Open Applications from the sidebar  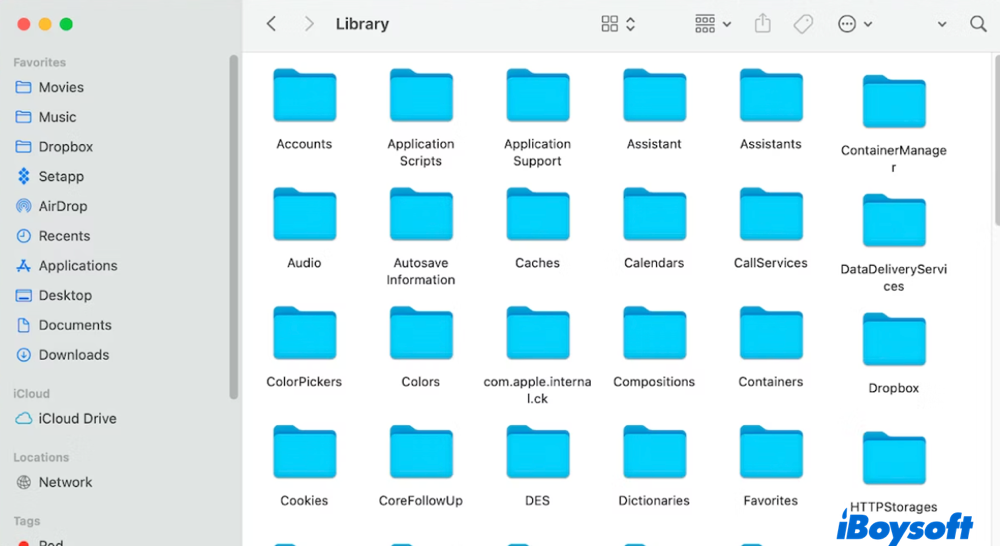77,266
